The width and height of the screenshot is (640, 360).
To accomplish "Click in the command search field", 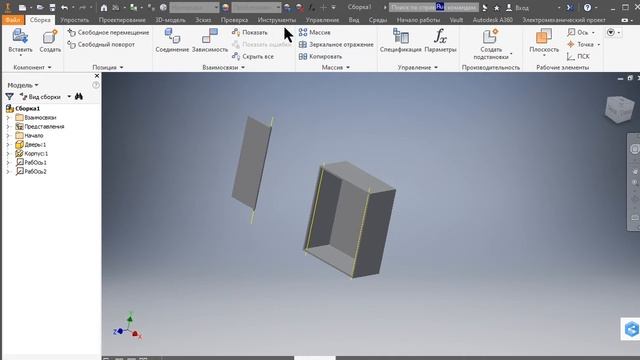I will pos(433,7).
